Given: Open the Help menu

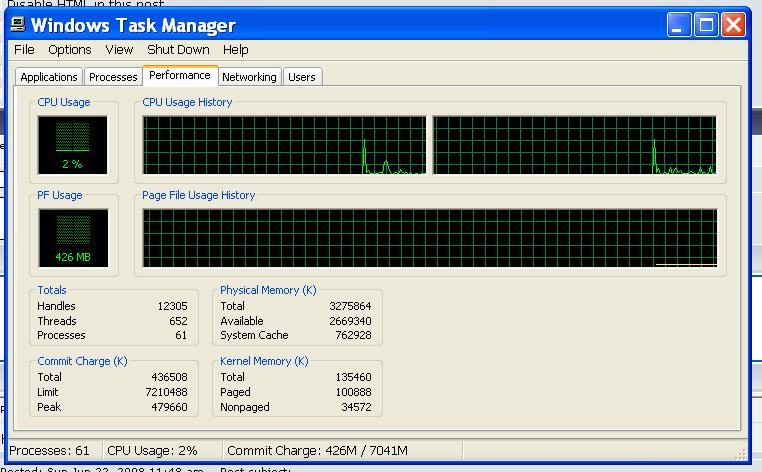Looking at the screenshot, I should click(236, 50).
